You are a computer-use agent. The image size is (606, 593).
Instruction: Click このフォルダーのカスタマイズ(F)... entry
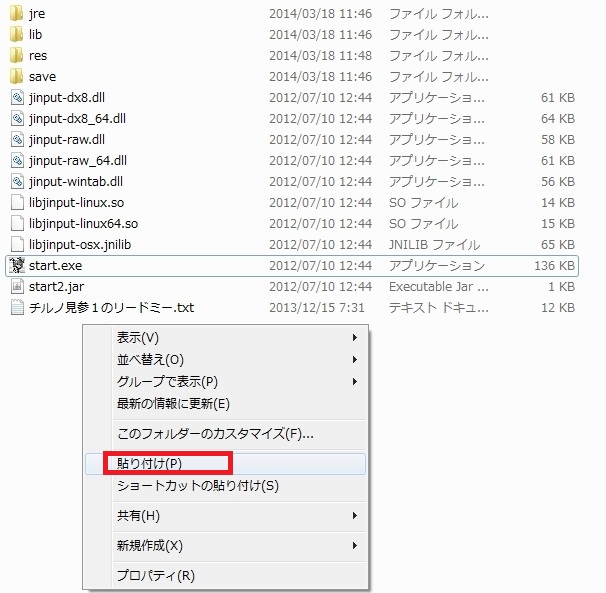point(215,434)
